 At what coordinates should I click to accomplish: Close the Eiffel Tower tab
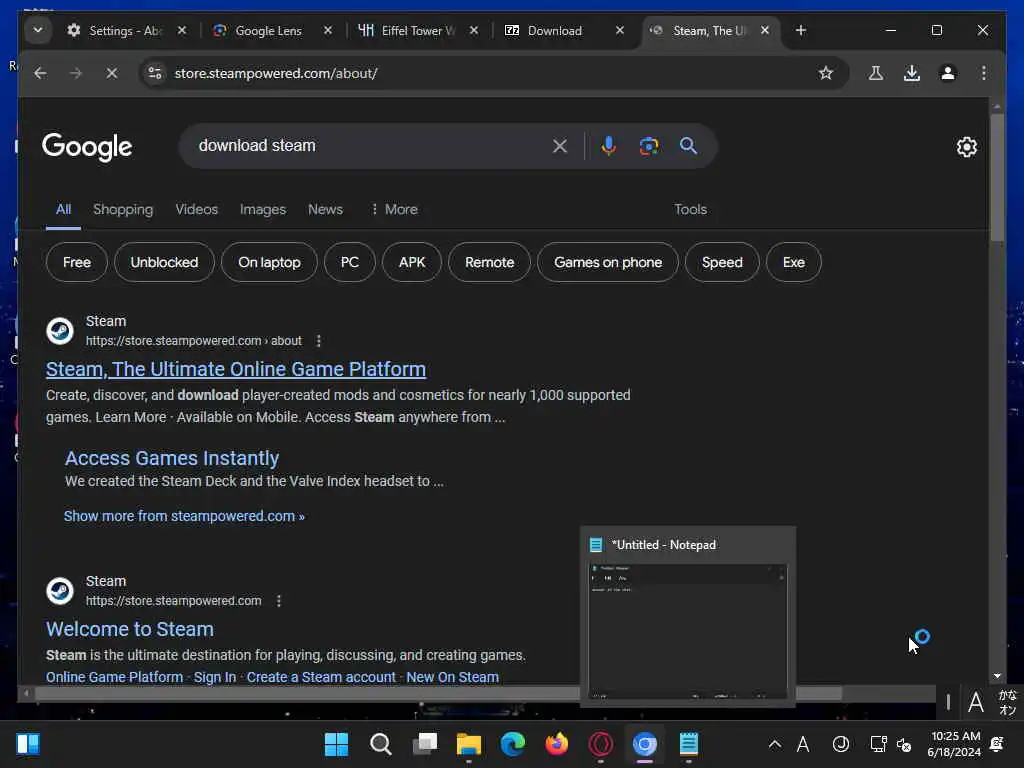(x=474, y=30)
